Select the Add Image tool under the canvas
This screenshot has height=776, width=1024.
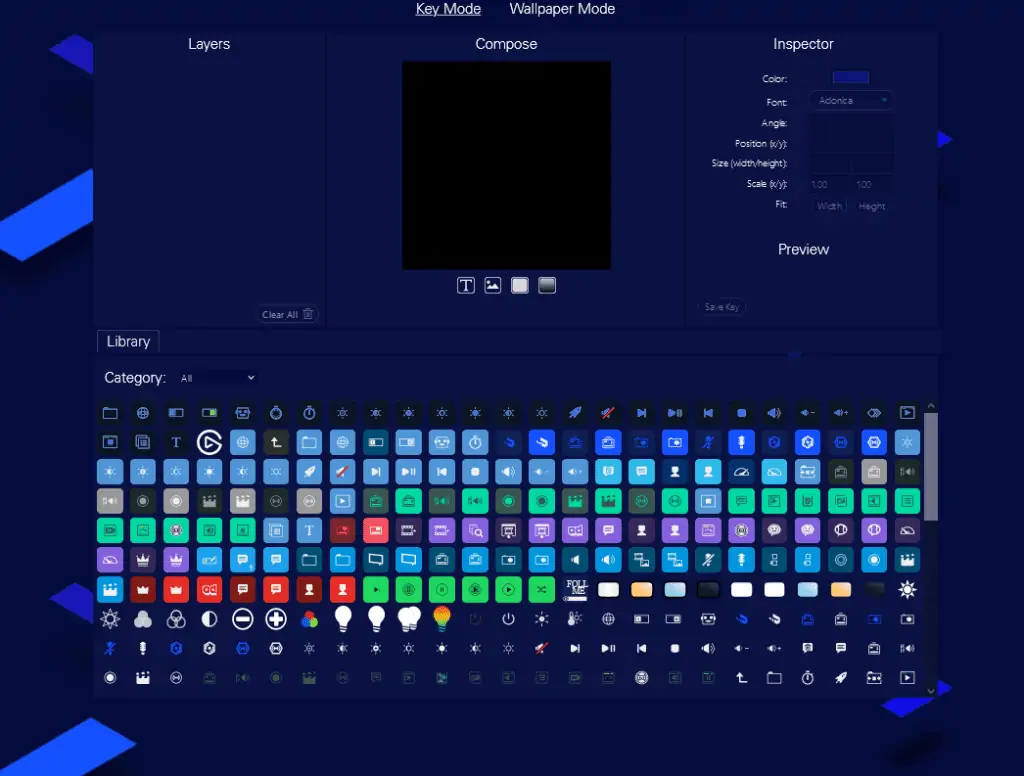point(492,285)
